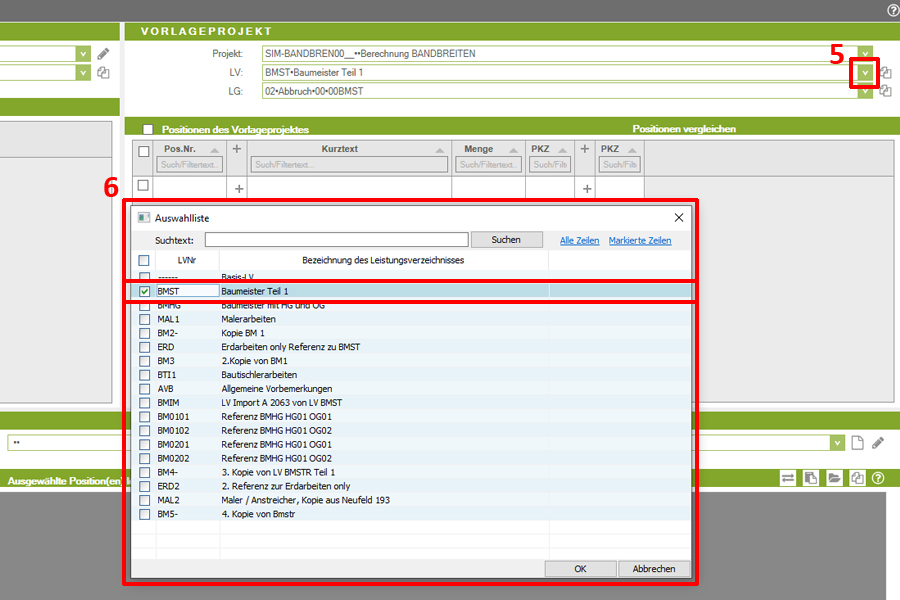Select the row BM5- 4. Kopie von Bmstr
This screenshot has height=600, width=900.
coord(411,514)
